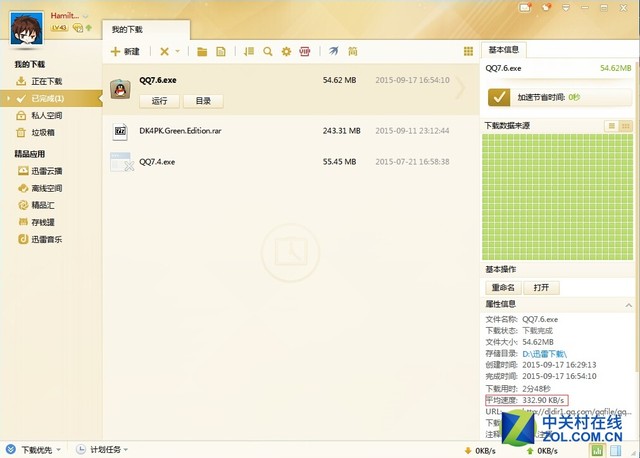The width and height of the screenshot is (640, 458).
Task: Select the 我的下载 tab
Action: tap(145, 30)
